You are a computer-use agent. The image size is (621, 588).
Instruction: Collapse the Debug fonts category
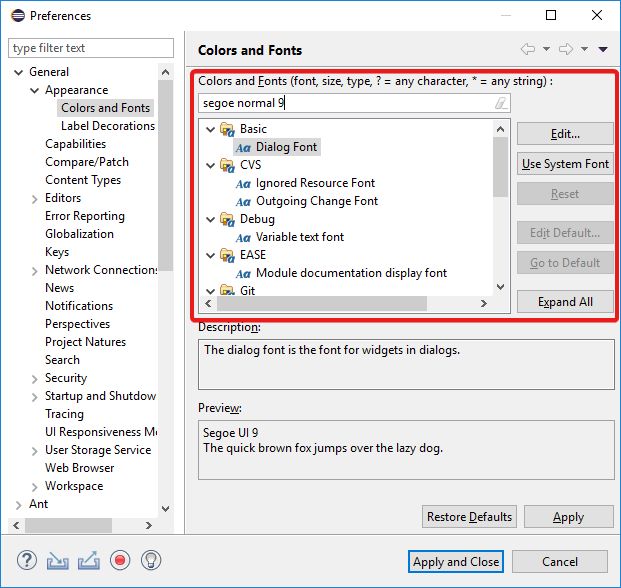click(210, 219)
